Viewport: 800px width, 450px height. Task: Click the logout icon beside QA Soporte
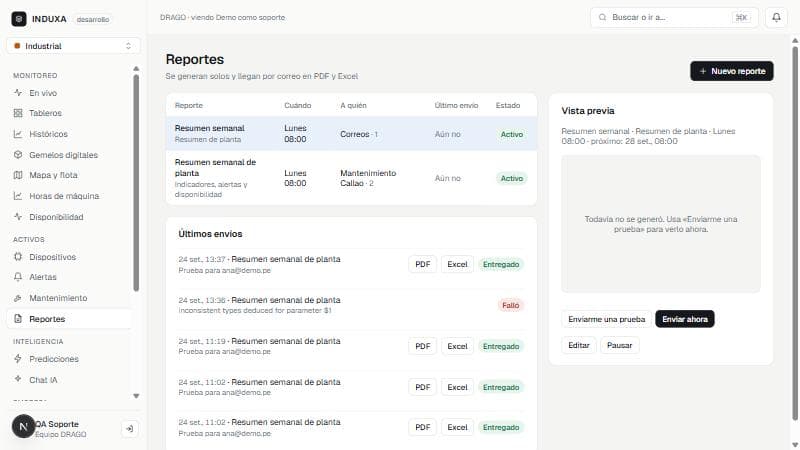click(x=130, y=429)
